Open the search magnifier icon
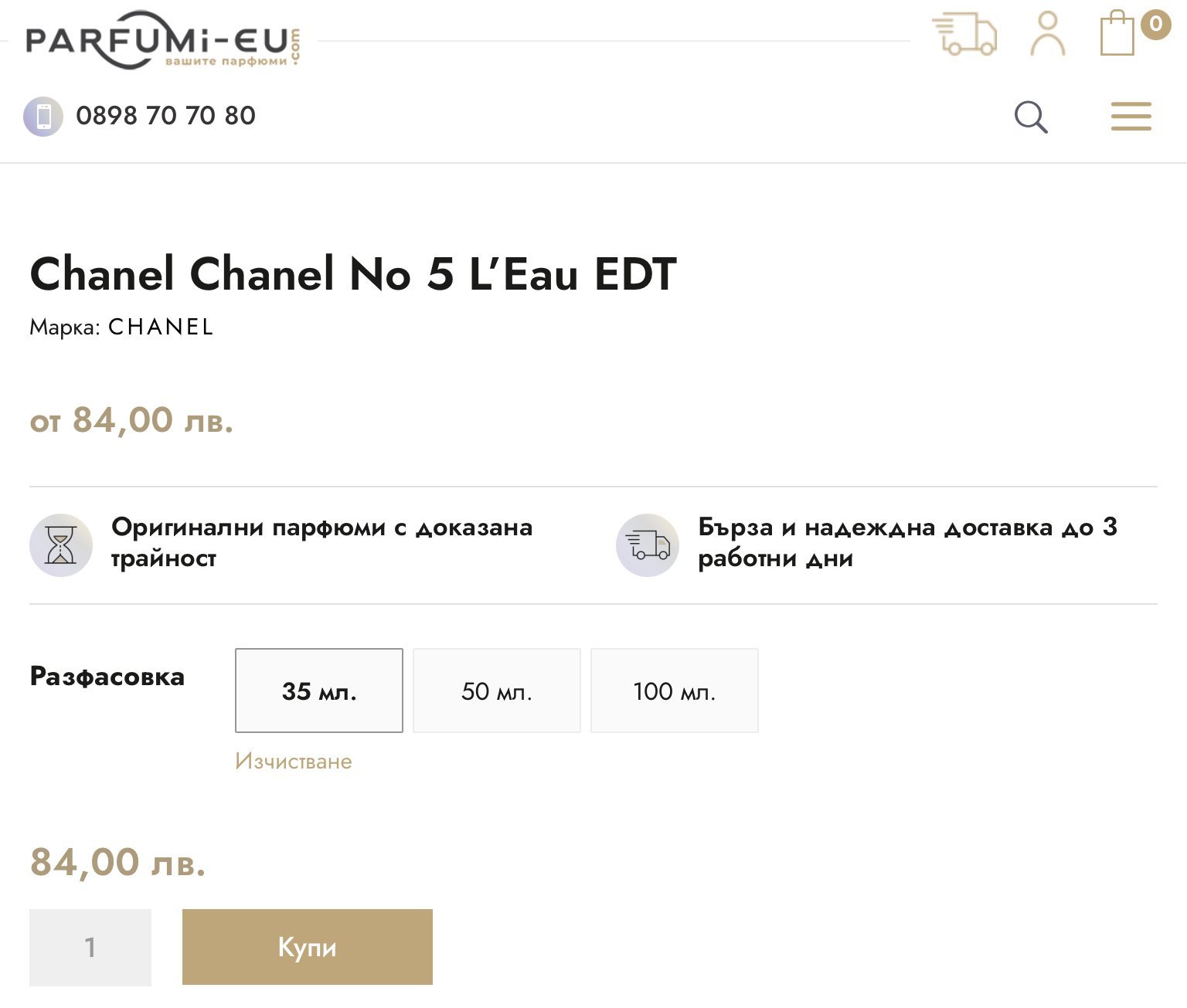Image resolution: width=1187 pixels, height=1008 pixels. [1030, 117]
